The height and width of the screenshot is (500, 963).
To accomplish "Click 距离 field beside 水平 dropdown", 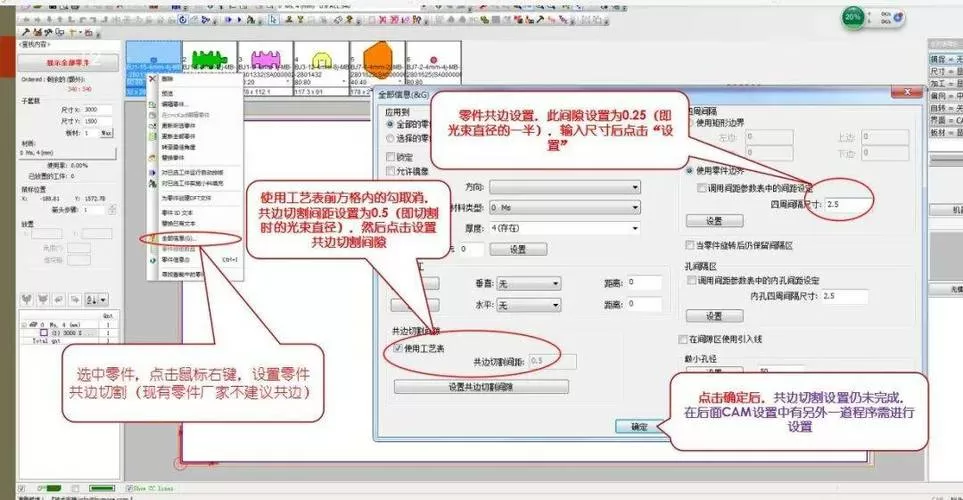I will tap(644, 304).
